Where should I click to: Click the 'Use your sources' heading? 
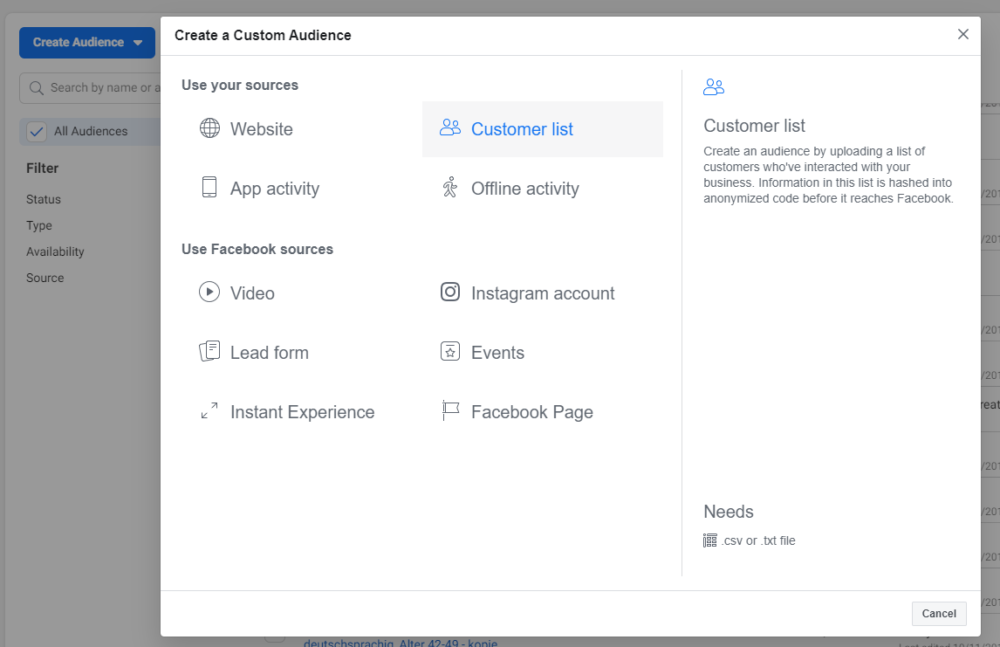click(x=240, y=85)
